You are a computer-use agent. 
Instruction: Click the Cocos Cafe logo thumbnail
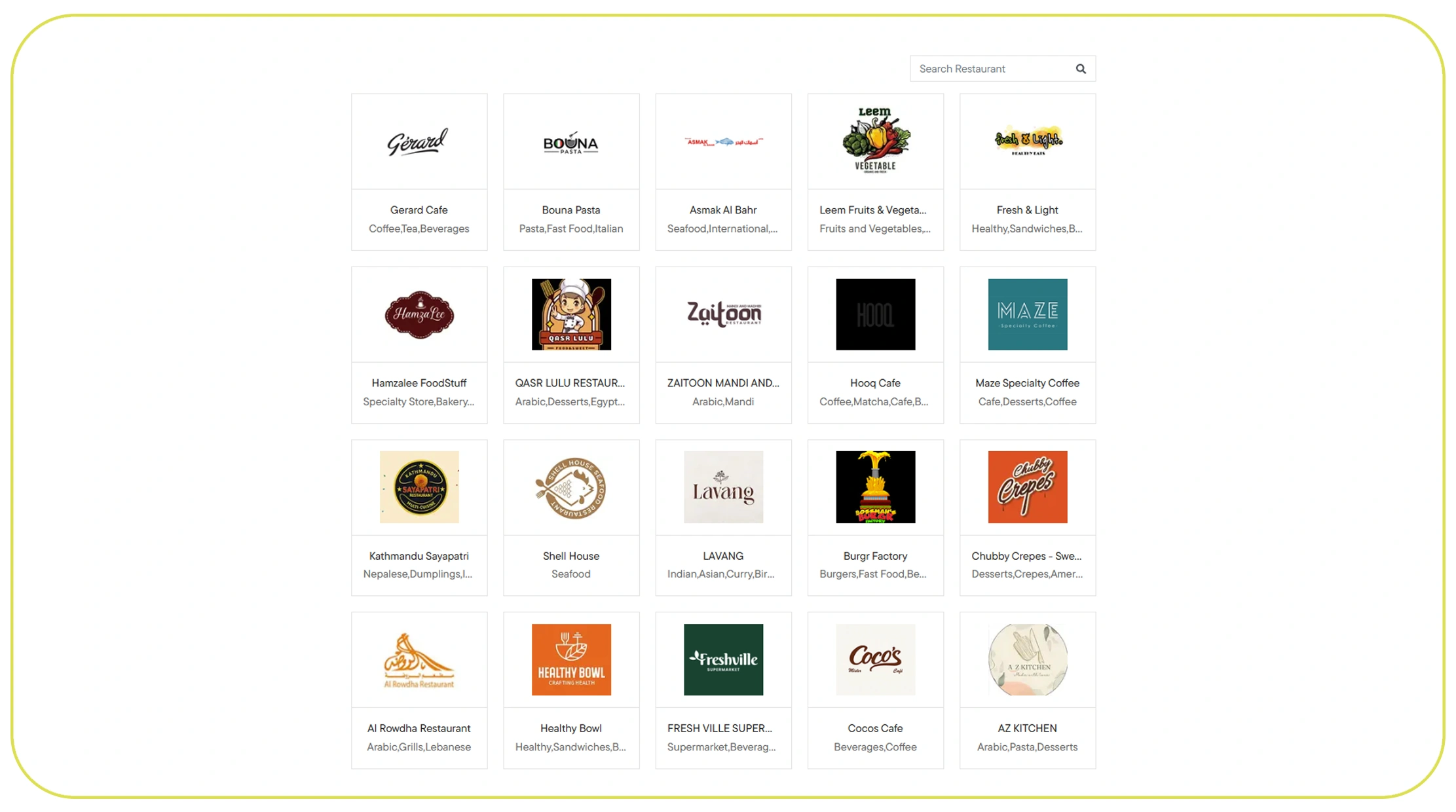(875, 659)
